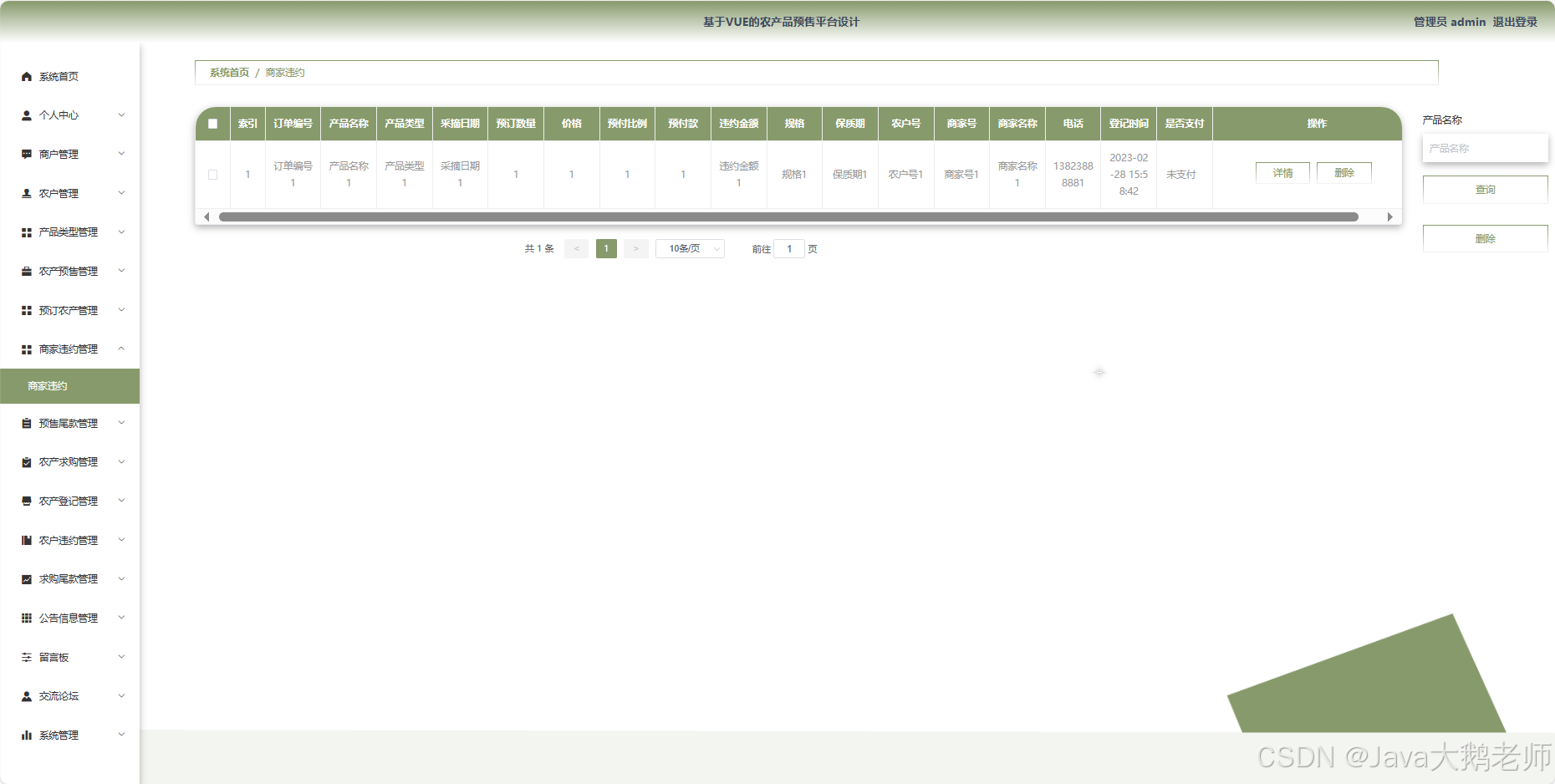Toggle the select-all checkbox in table header
This screenshot has width=1555, height=784.
(x=213, y=124)
